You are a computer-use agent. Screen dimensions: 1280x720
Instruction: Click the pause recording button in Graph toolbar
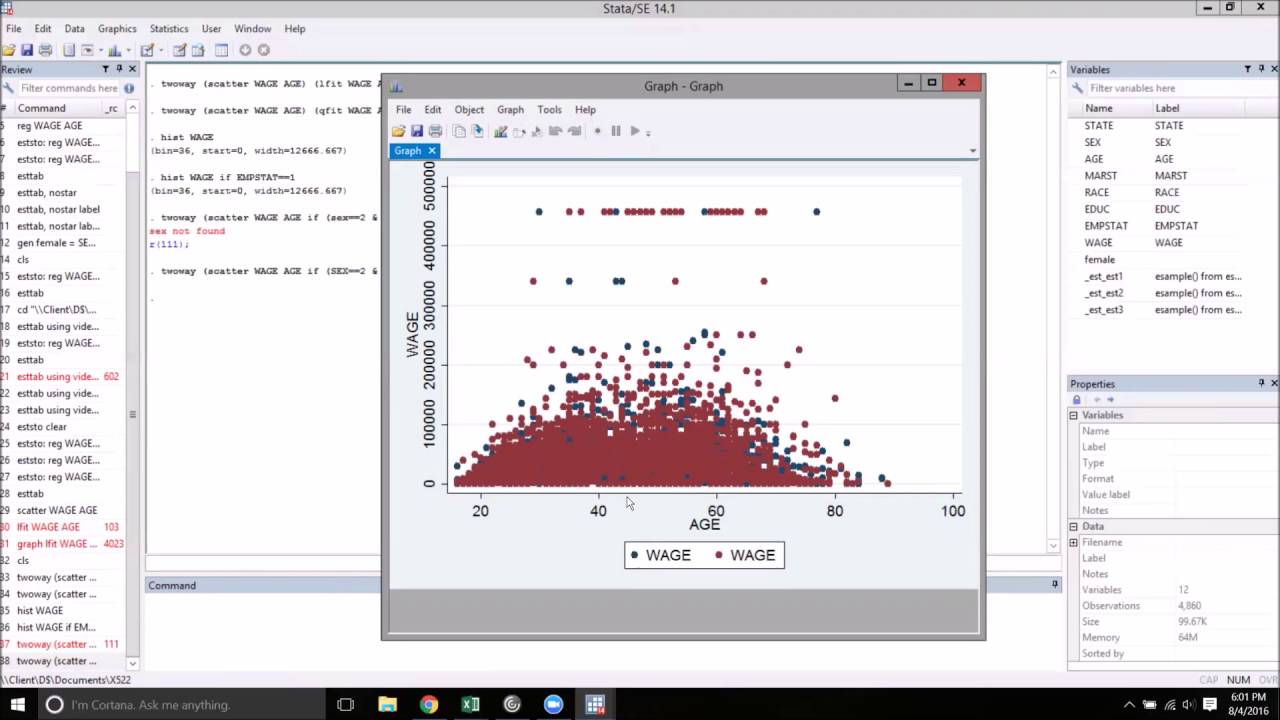pyautogui.click(x=616, y=131)
